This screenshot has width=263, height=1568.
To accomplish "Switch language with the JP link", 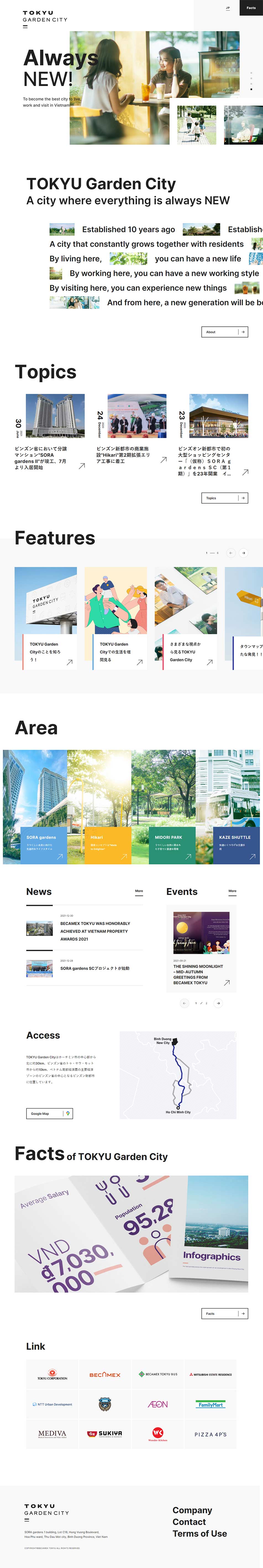I will tap(228, 8).
